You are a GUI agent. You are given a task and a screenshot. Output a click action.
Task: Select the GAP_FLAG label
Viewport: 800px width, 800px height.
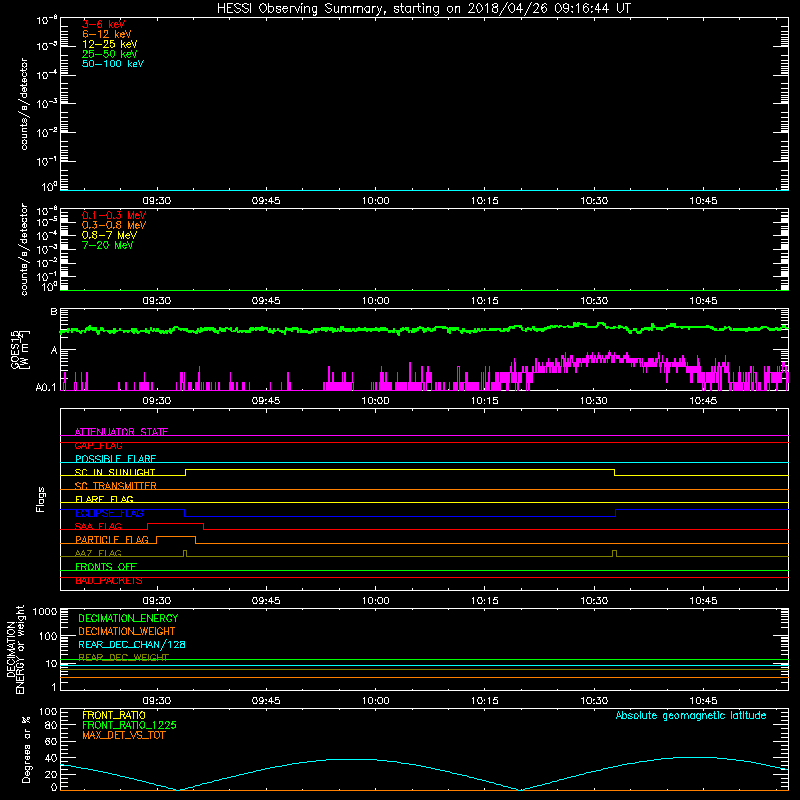(98, 445)
